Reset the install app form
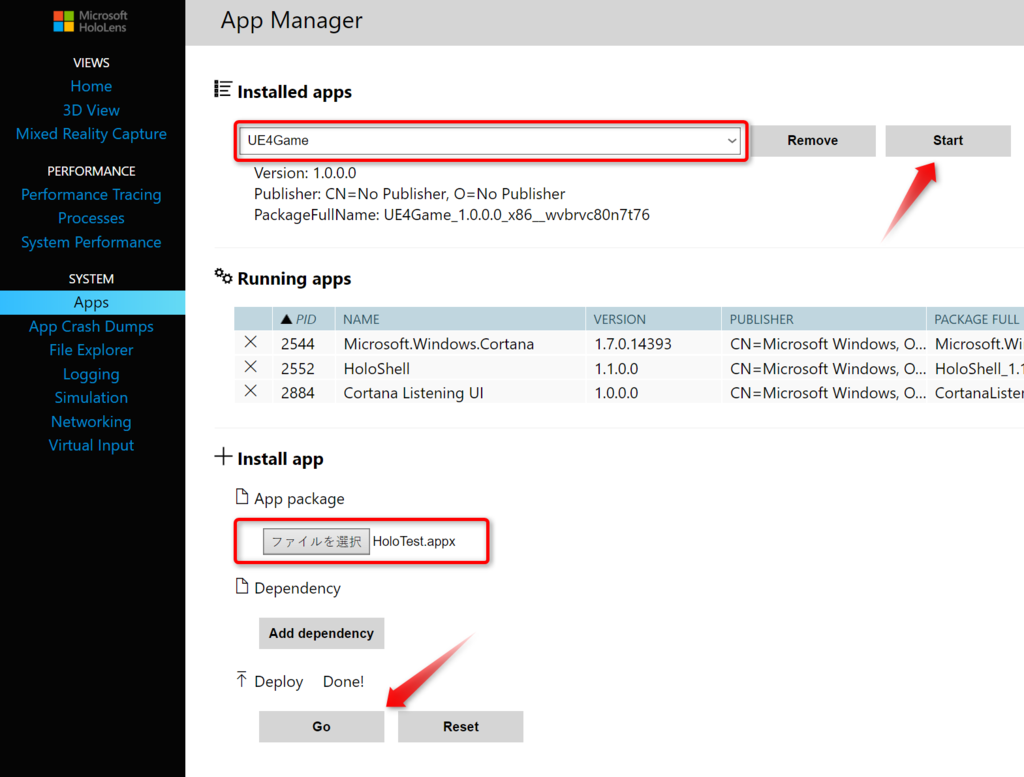 tap(460, 727)
